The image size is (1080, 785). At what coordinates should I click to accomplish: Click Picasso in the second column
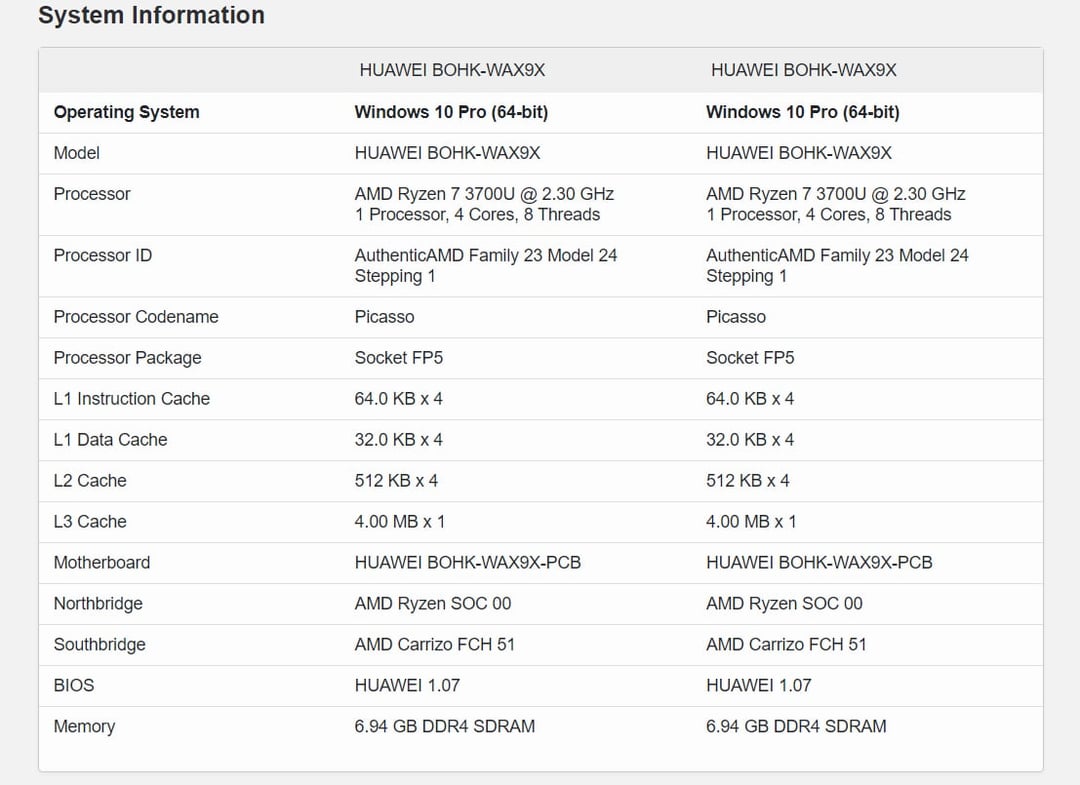736,317
